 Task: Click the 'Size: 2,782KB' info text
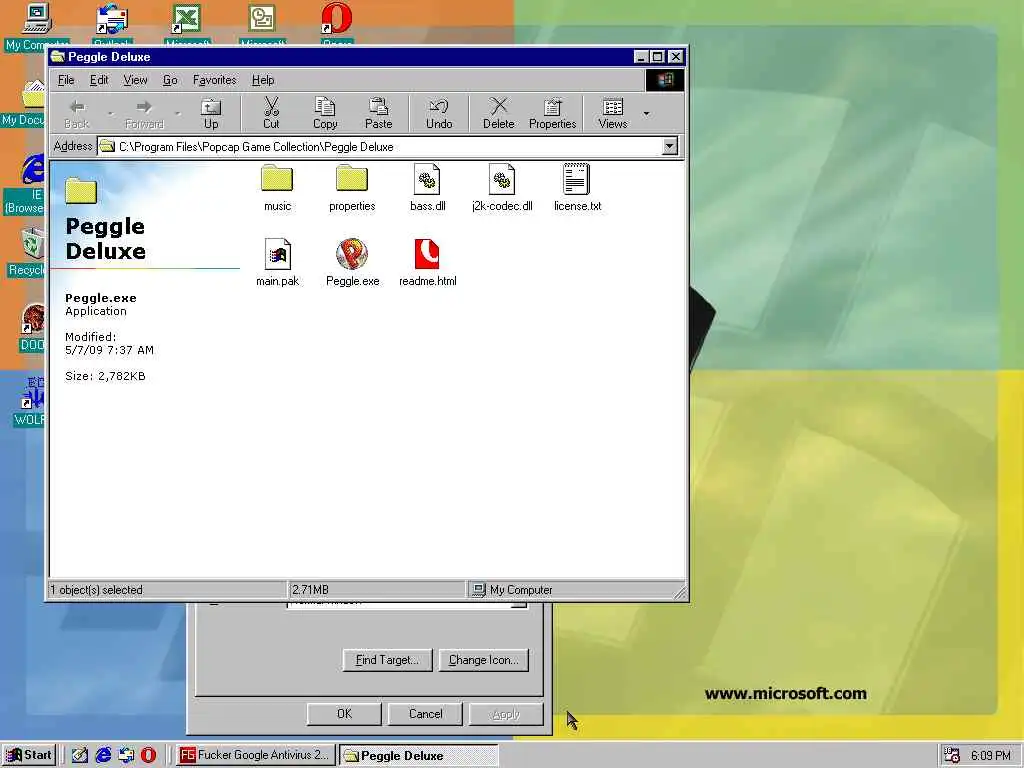105,376
